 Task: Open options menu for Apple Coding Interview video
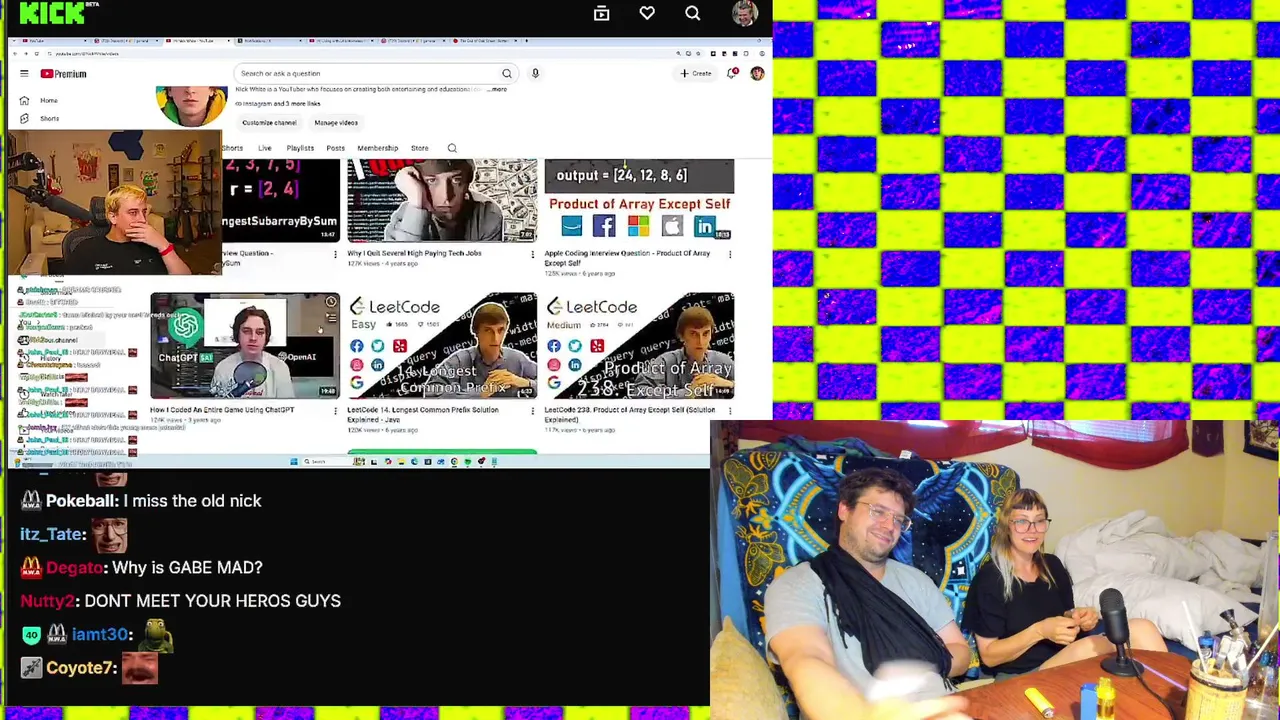(730, 254)
